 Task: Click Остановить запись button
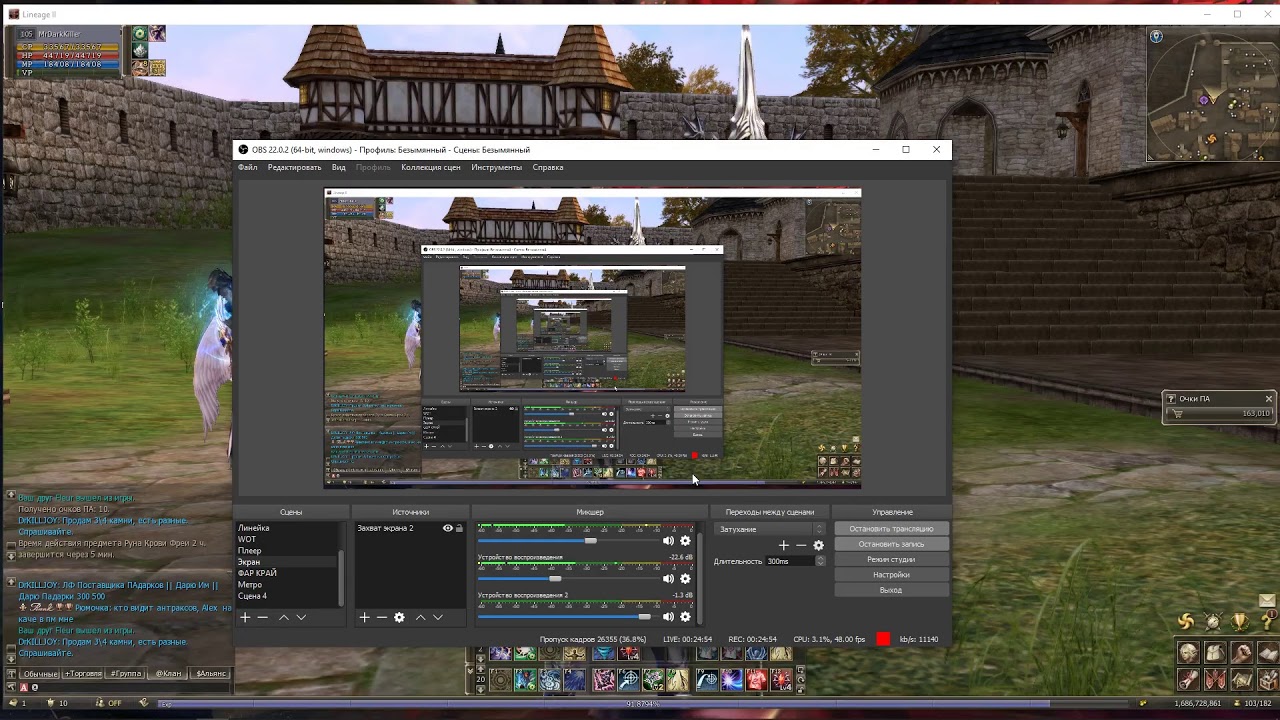[x=891, y=544]
